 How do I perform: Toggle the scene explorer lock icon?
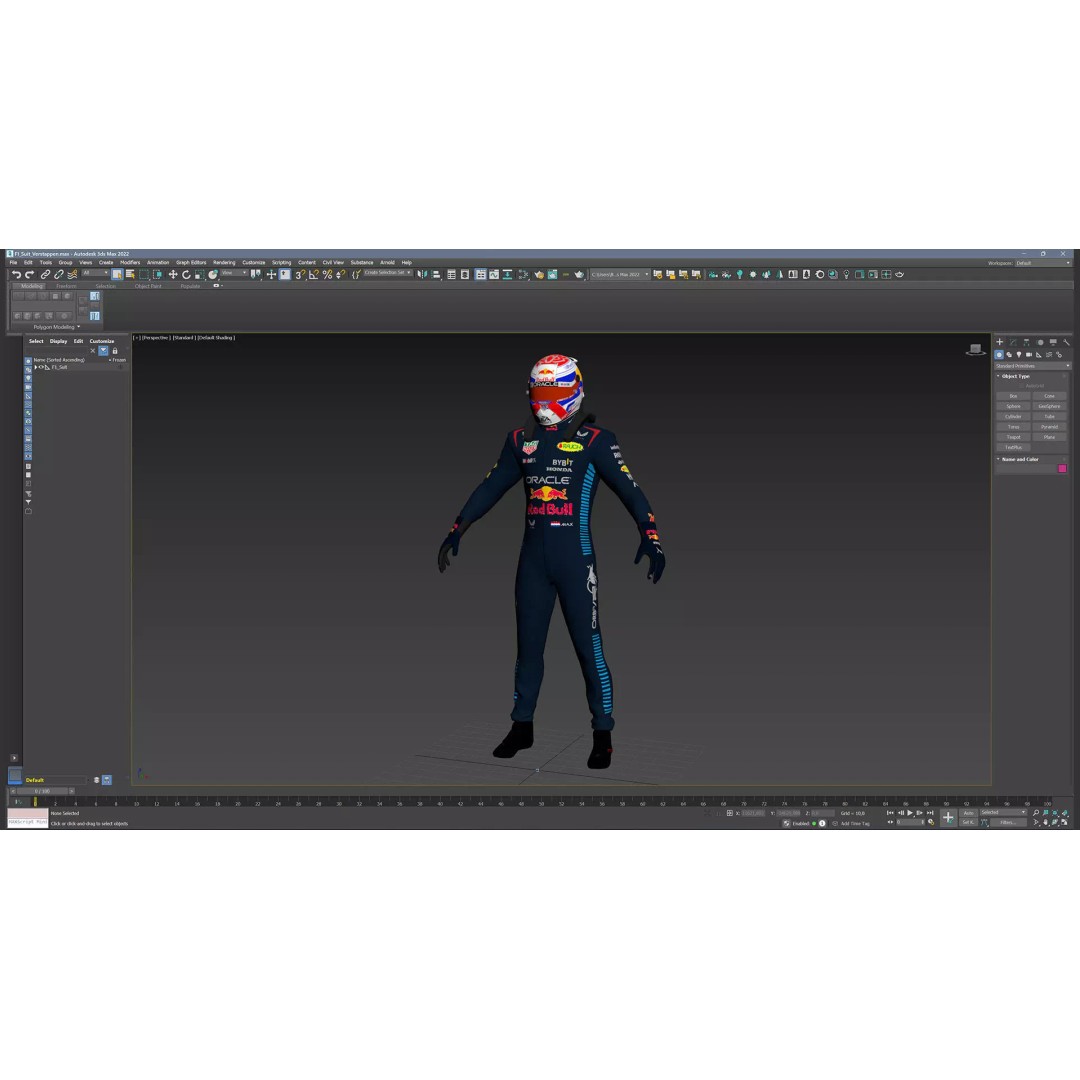[115, 351]
